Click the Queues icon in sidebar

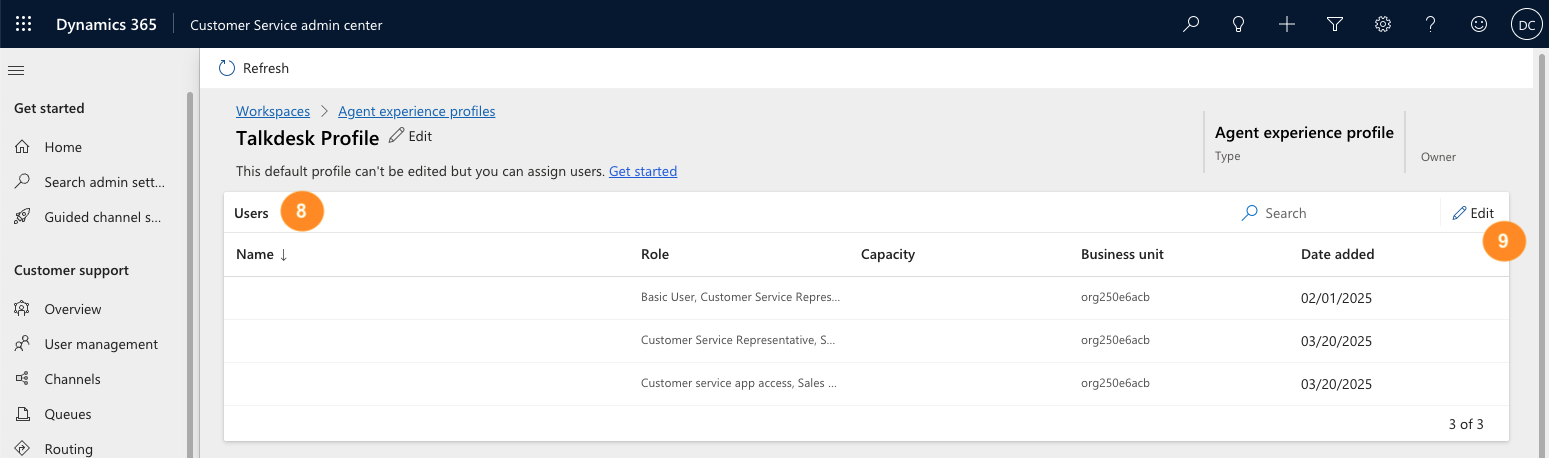(x=22, y=414)
